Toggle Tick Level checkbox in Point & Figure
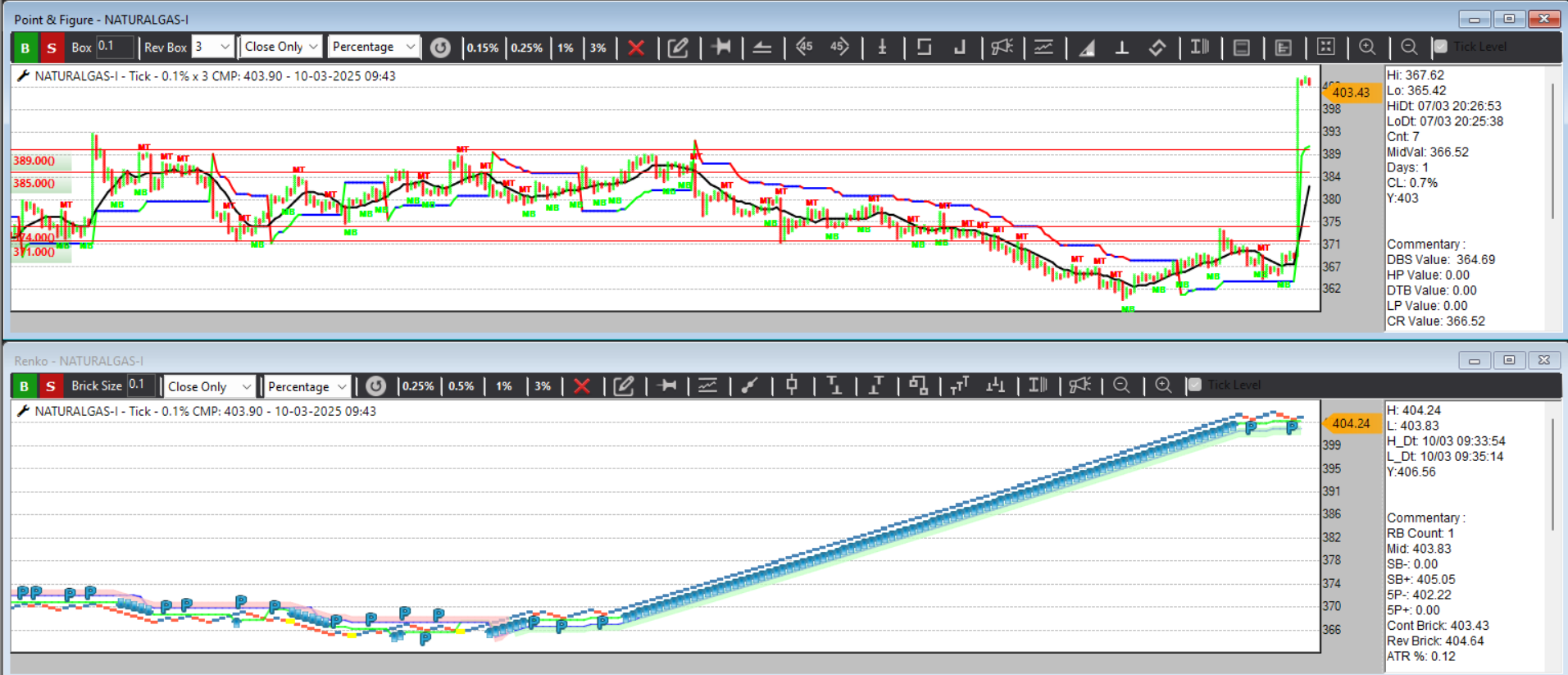This screenshot has width=1568, height=675. click(1440, 47)
